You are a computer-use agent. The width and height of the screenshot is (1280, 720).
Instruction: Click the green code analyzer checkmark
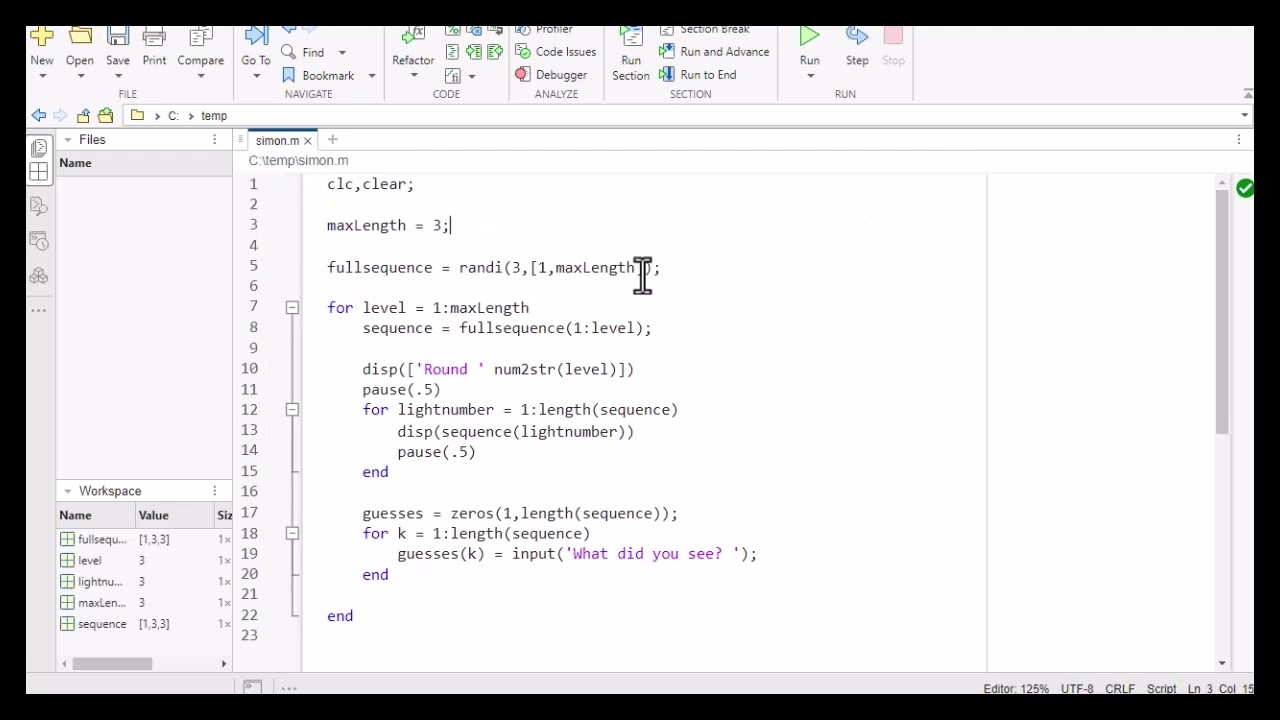(x=1245, y=188)
